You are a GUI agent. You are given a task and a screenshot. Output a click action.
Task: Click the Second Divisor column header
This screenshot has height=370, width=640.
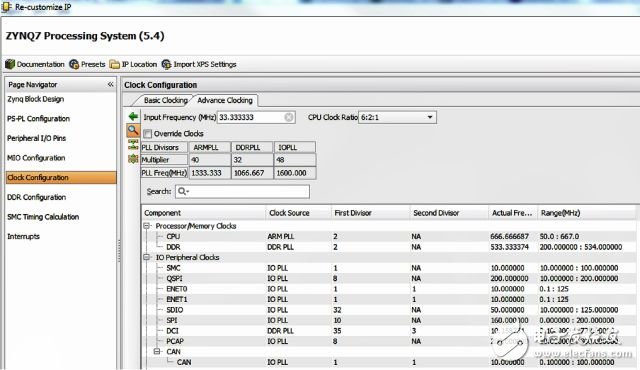click(x=449, y=213)
